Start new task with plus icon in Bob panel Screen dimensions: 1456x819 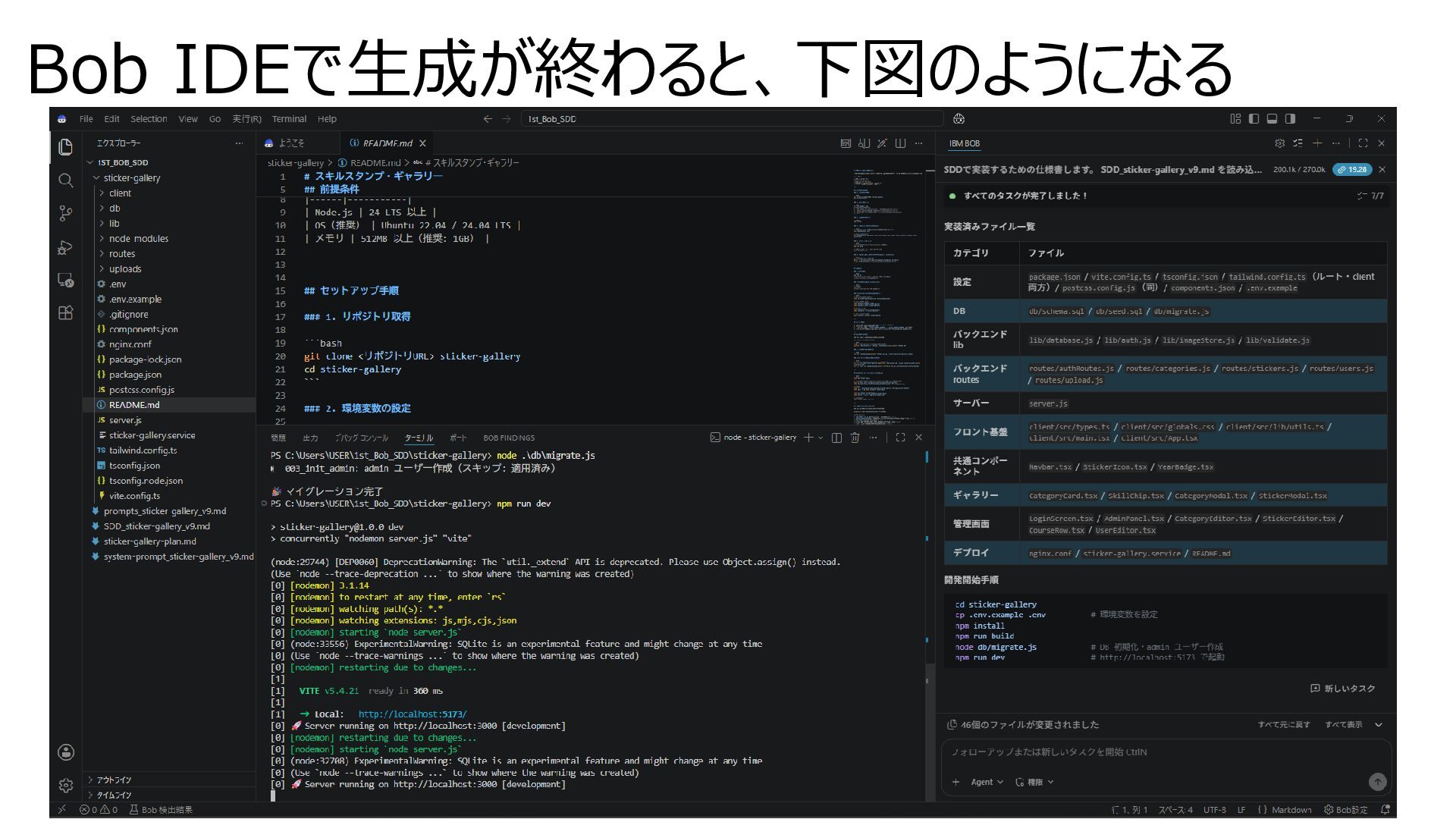click(x=1317, y=143)
